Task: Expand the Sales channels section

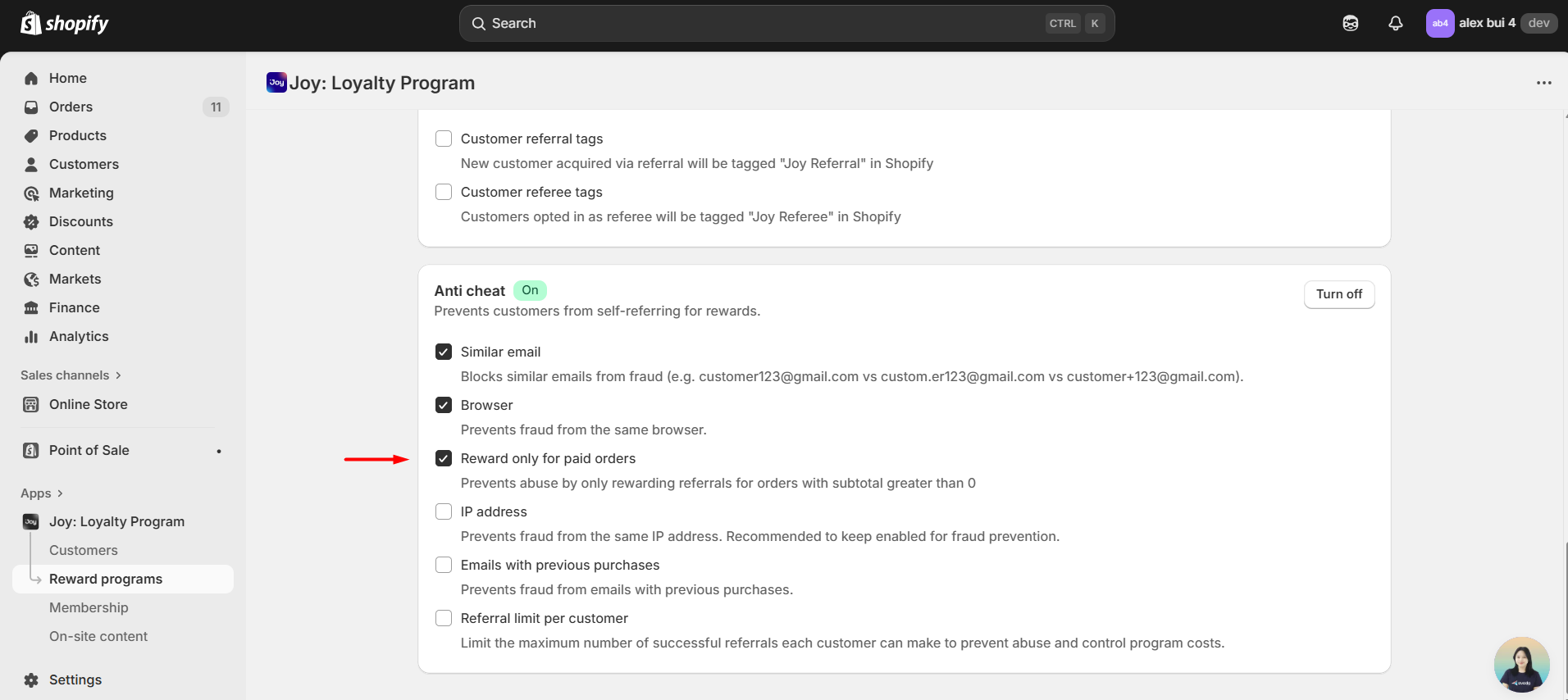Action: [x=118, y=375]
